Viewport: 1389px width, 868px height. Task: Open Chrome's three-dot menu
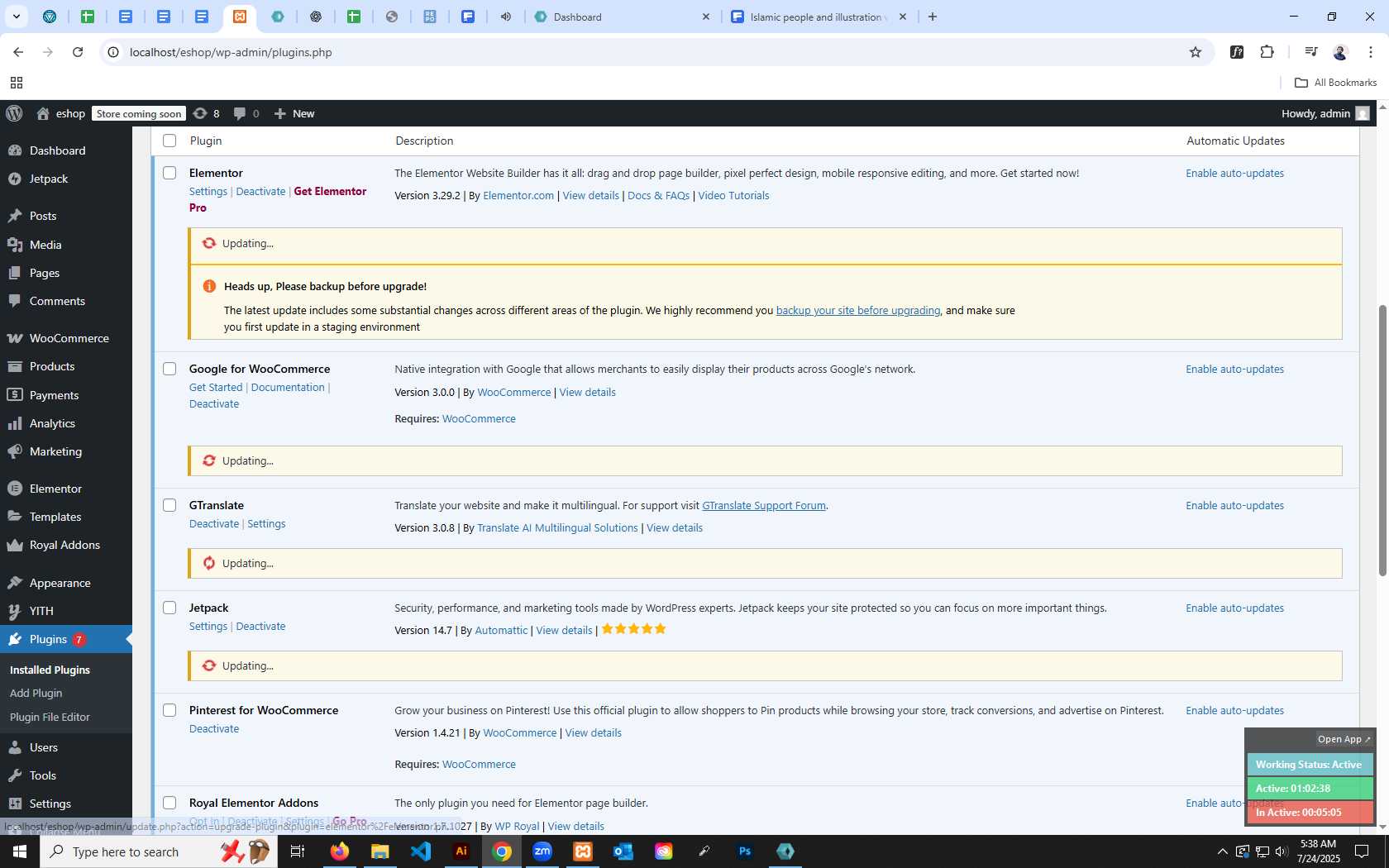[x=1371, y=52]
